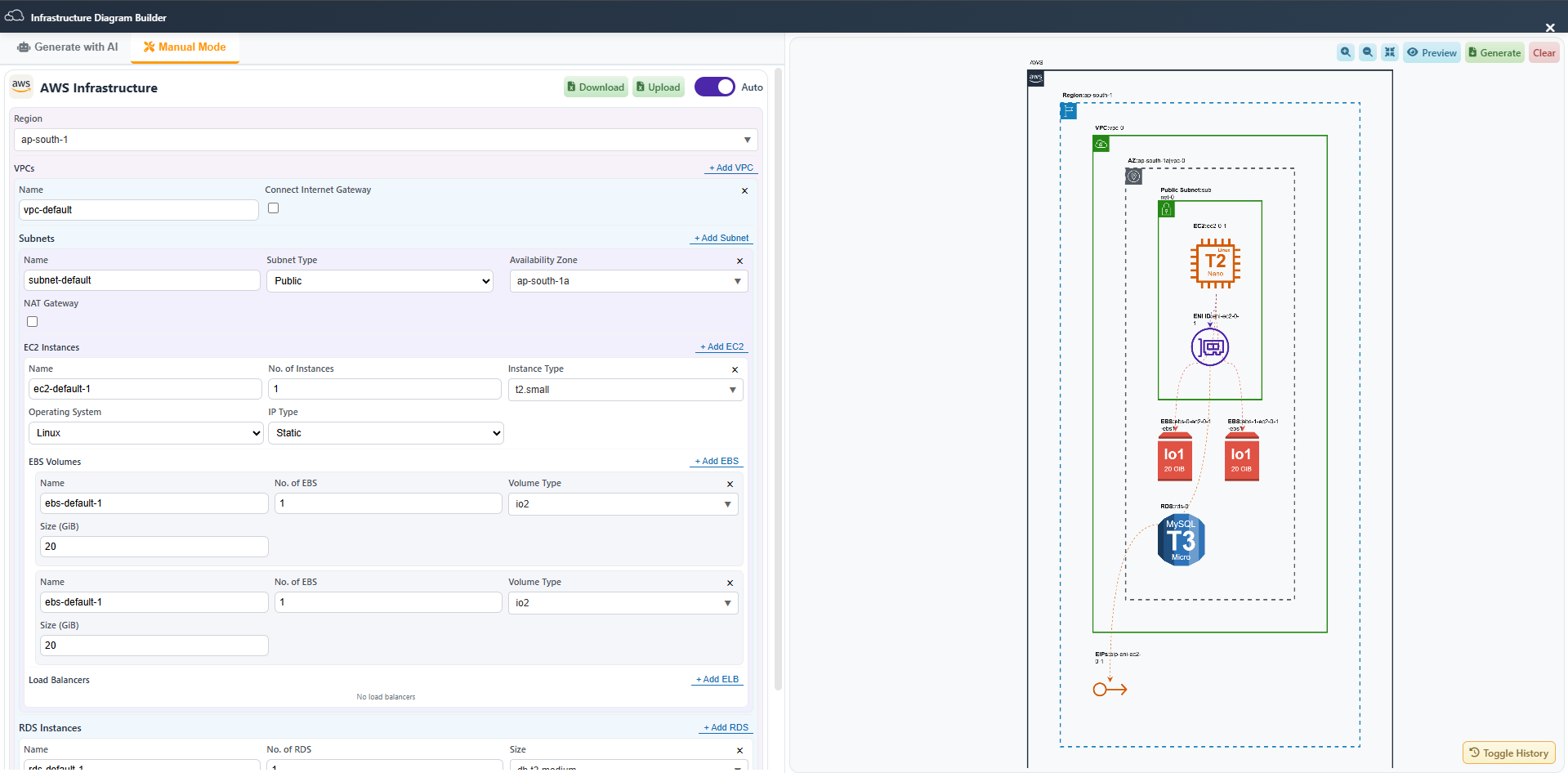The image size is (1568, 773).
Task: Click the + Add ELB link
Action: (x=717, y=679)
